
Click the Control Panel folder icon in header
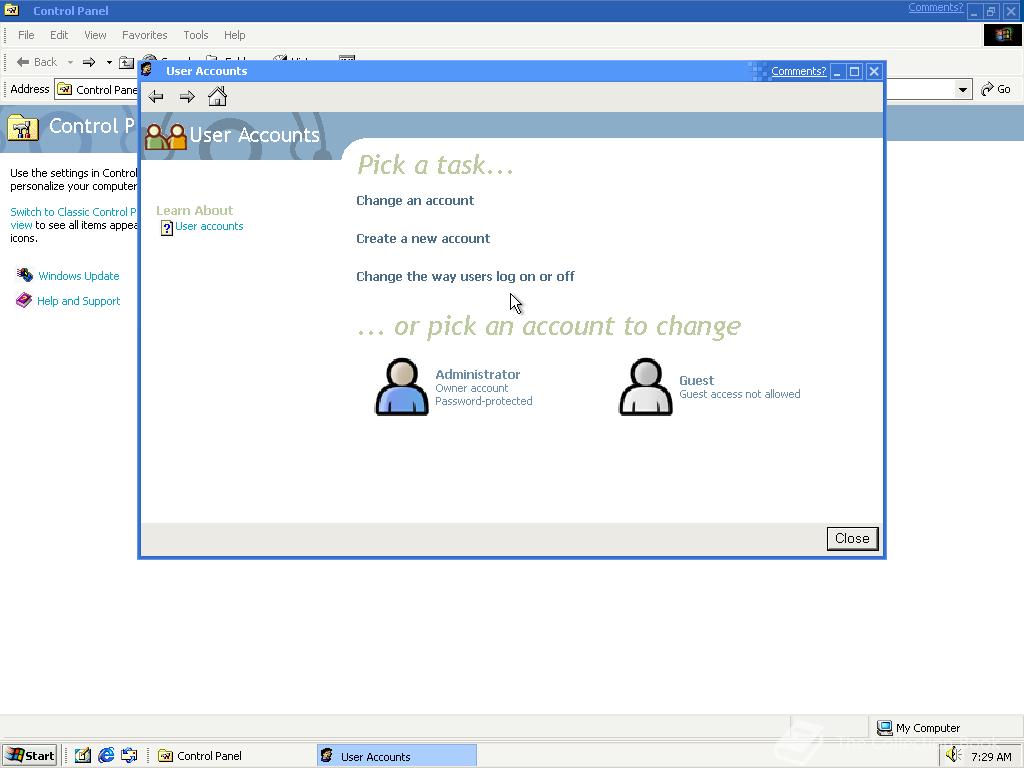pyautogui.click(x=23, y=127)
